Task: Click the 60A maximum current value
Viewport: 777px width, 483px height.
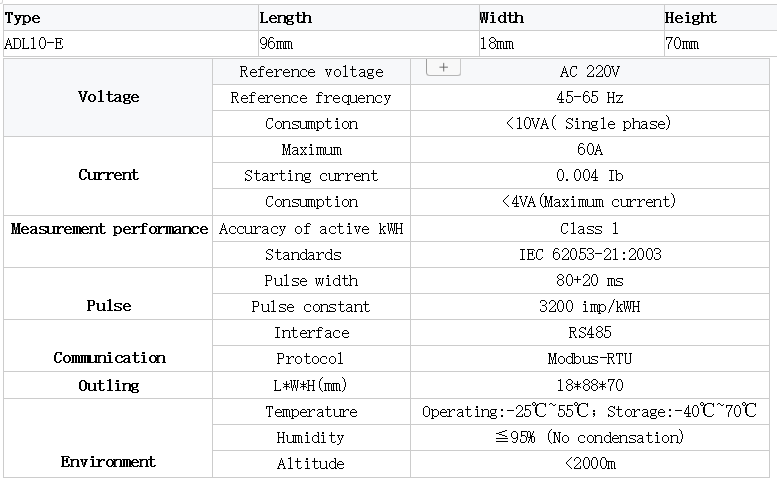Action: coord(589,150)
